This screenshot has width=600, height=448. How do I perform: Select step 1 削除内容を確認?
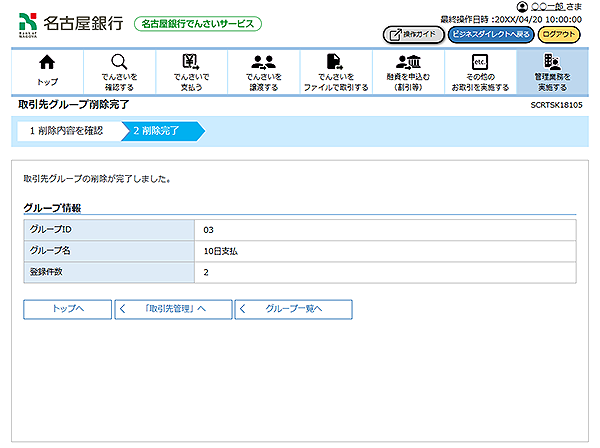tap(66, 130)
